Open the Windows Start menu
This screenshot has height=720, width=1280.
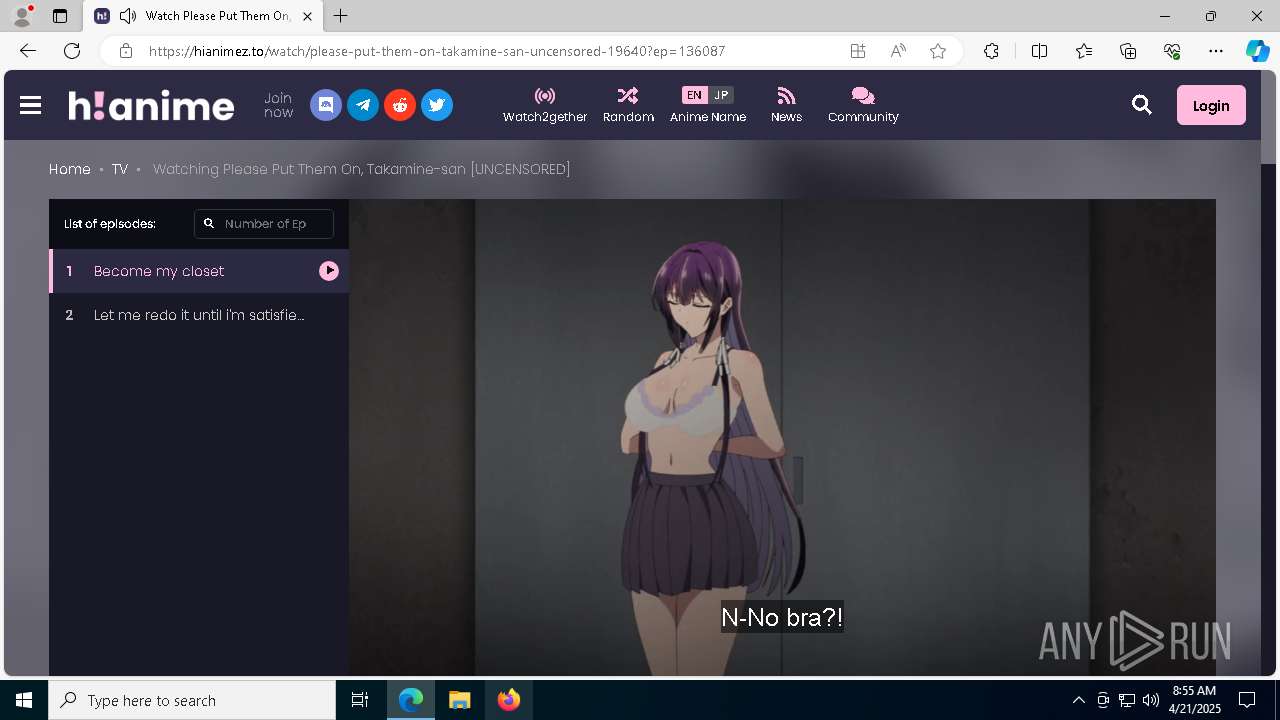pos(24,700)
